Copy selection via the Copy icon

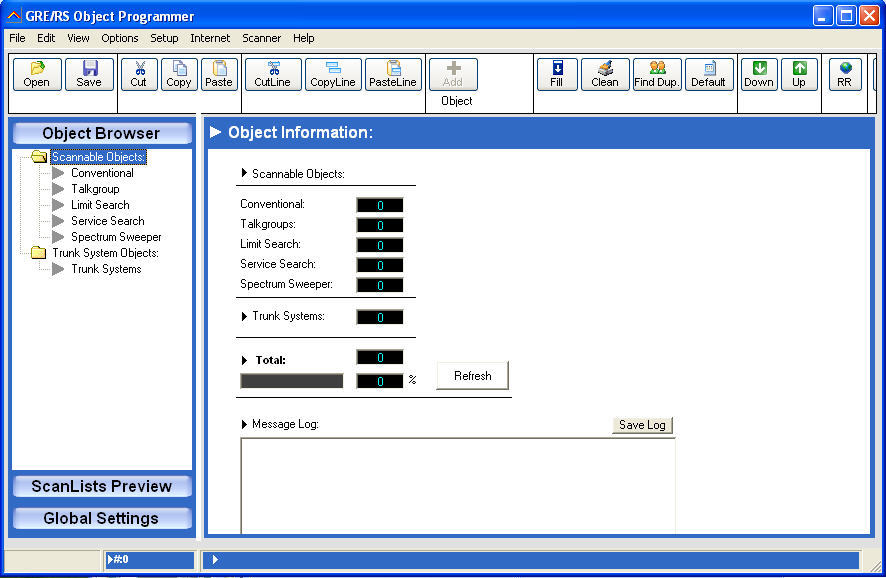pyautogui.click(x=179, y=74)
